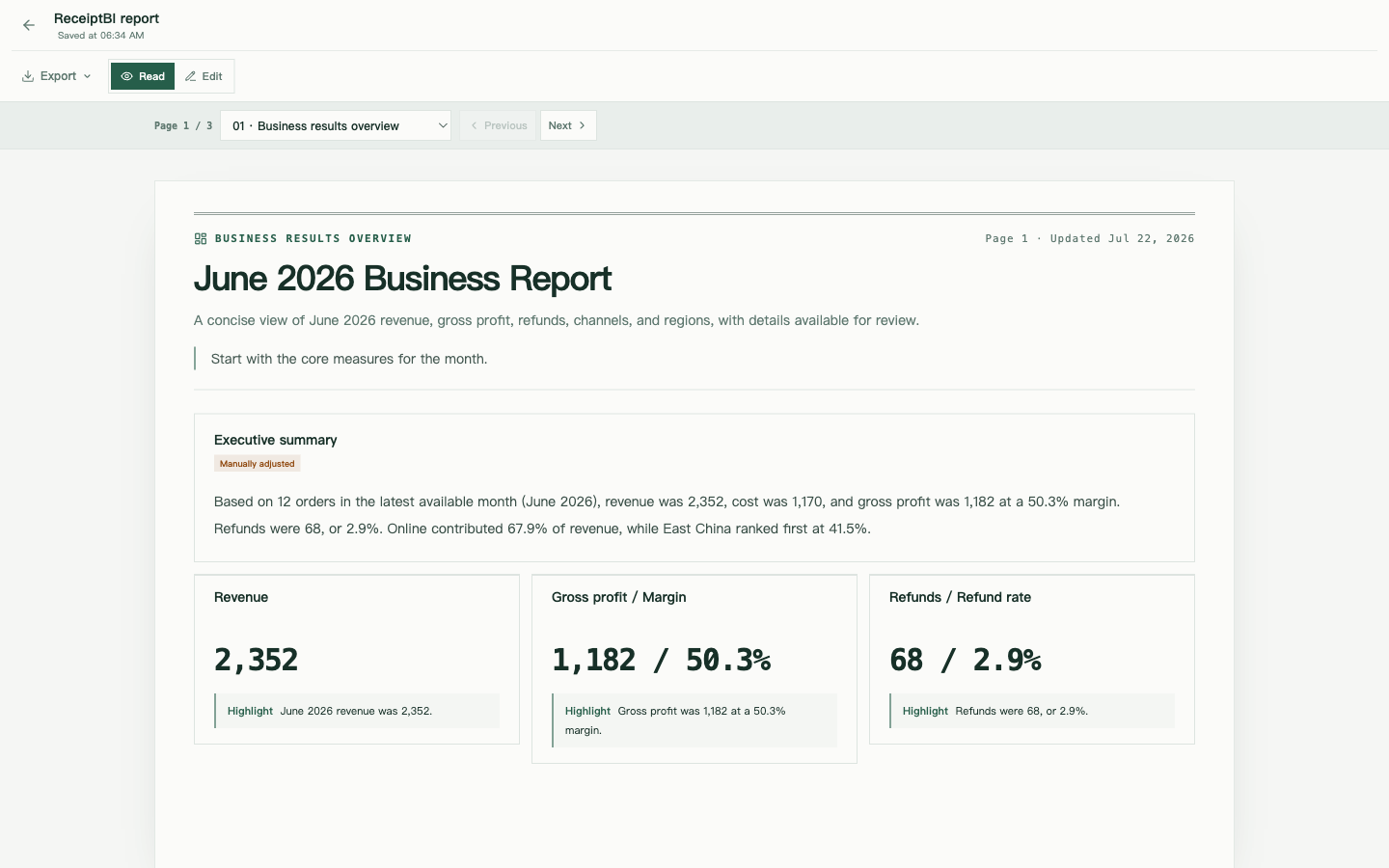The width and height of the screenshot is (1389, 868).
Task: Click the highlight 'Refunds were 68, or 2.9%'
Action: pyautogui.click(x=1031, y=711)
